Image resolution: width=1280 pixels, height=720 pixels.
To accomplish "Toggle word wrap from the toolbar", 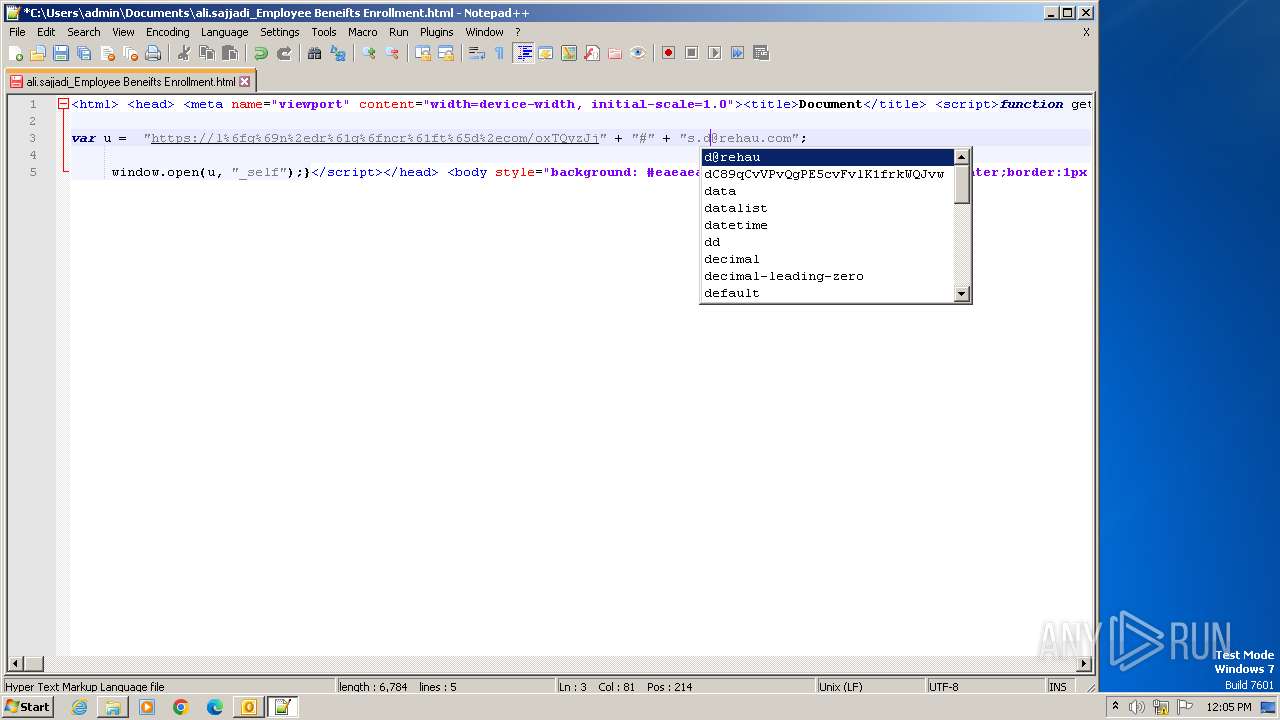I will coord(476,53).
